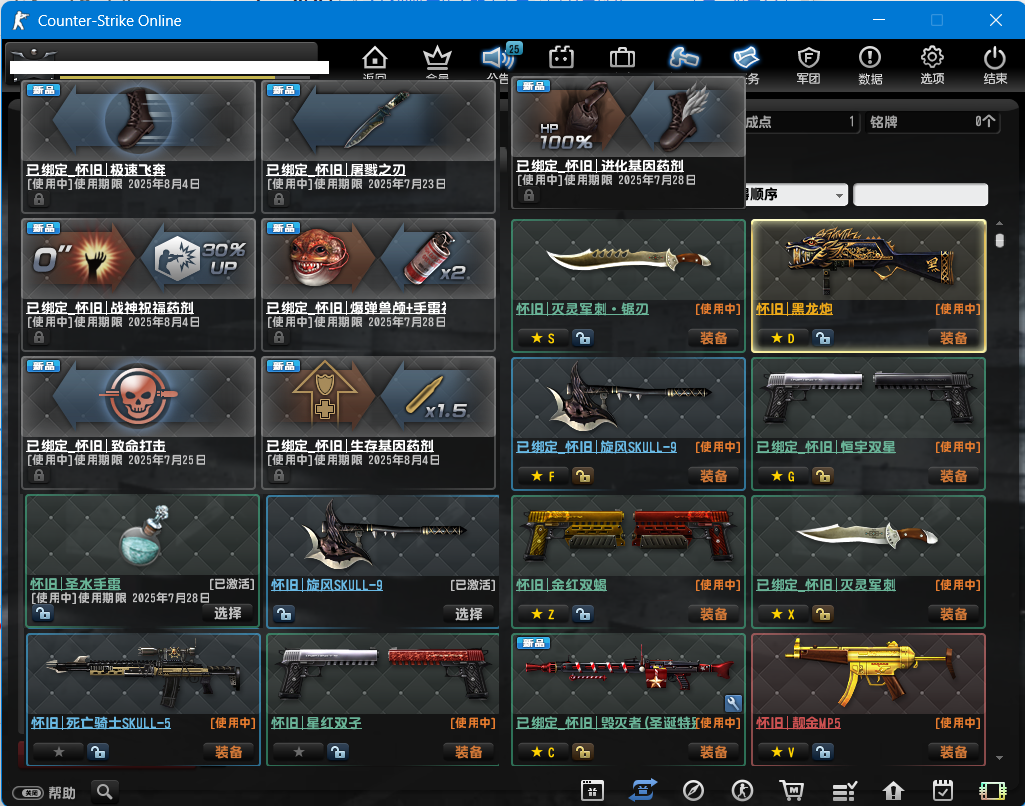Click 装备 button for 靓金MP5
The image size is (1025, 806).
coord(953,752)
